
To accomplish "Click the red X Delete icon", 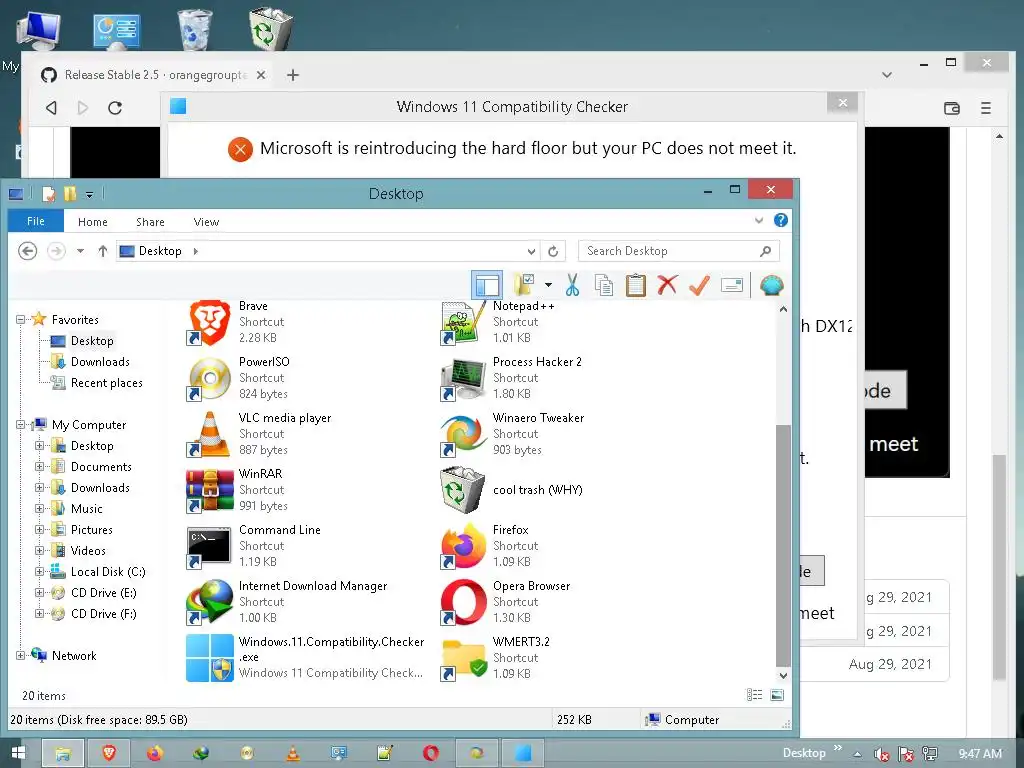I will tap(667, 285).
